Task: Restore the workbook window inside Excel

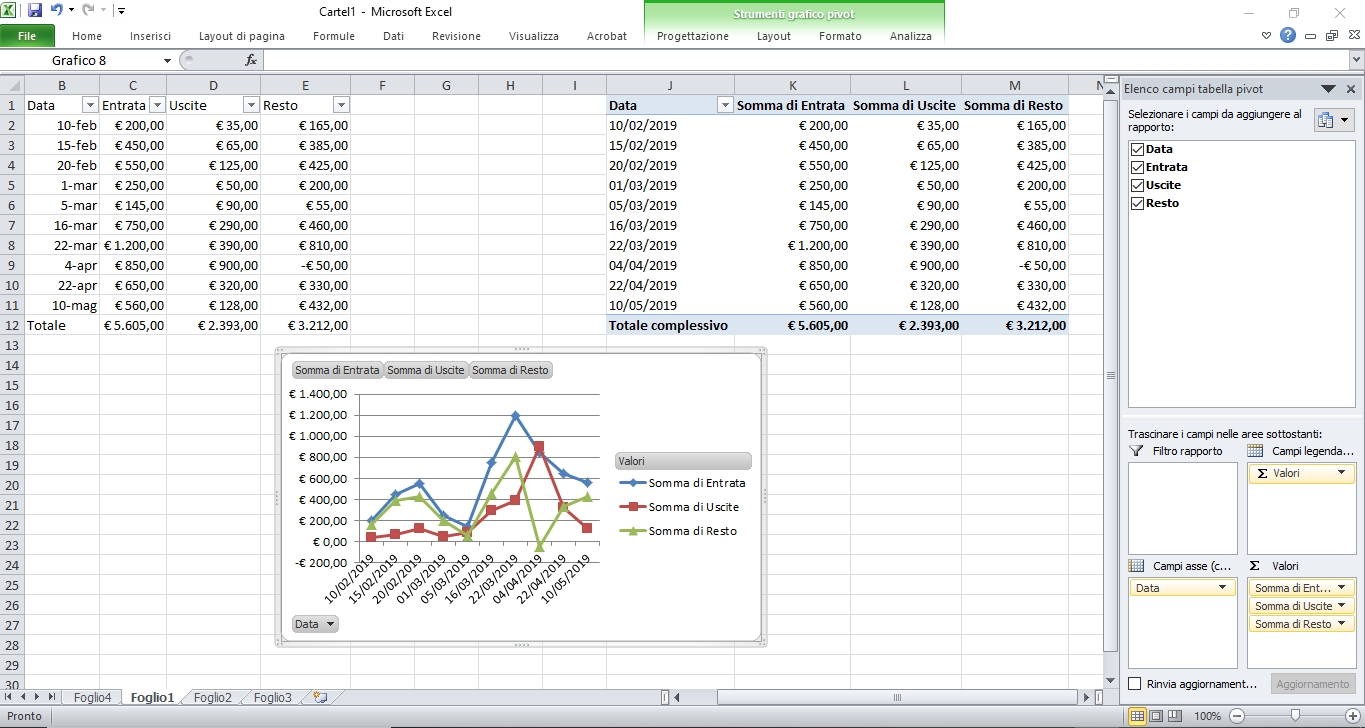Action: pyautogui.click(x=1331, y=36)
